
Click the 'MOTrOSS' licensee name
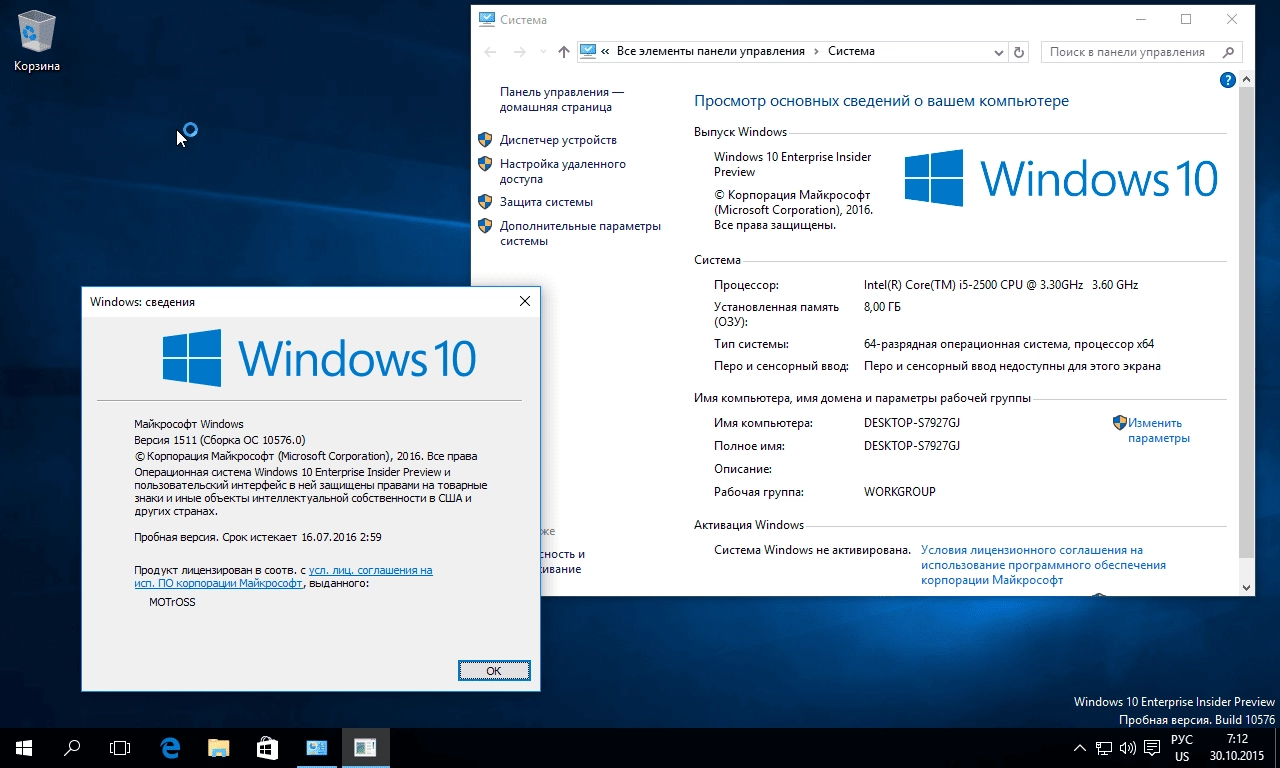[x=173, y=603]
